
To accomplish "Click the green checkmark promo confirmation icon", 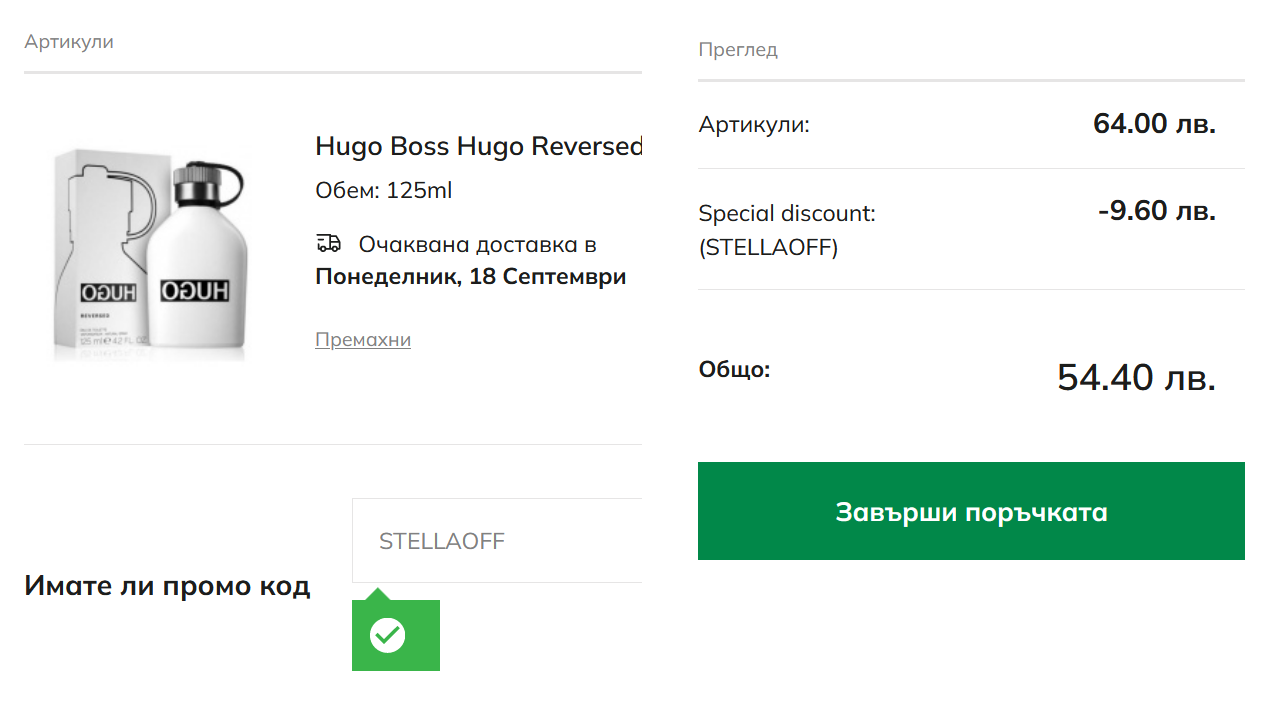I will click(x=388, y=635).
